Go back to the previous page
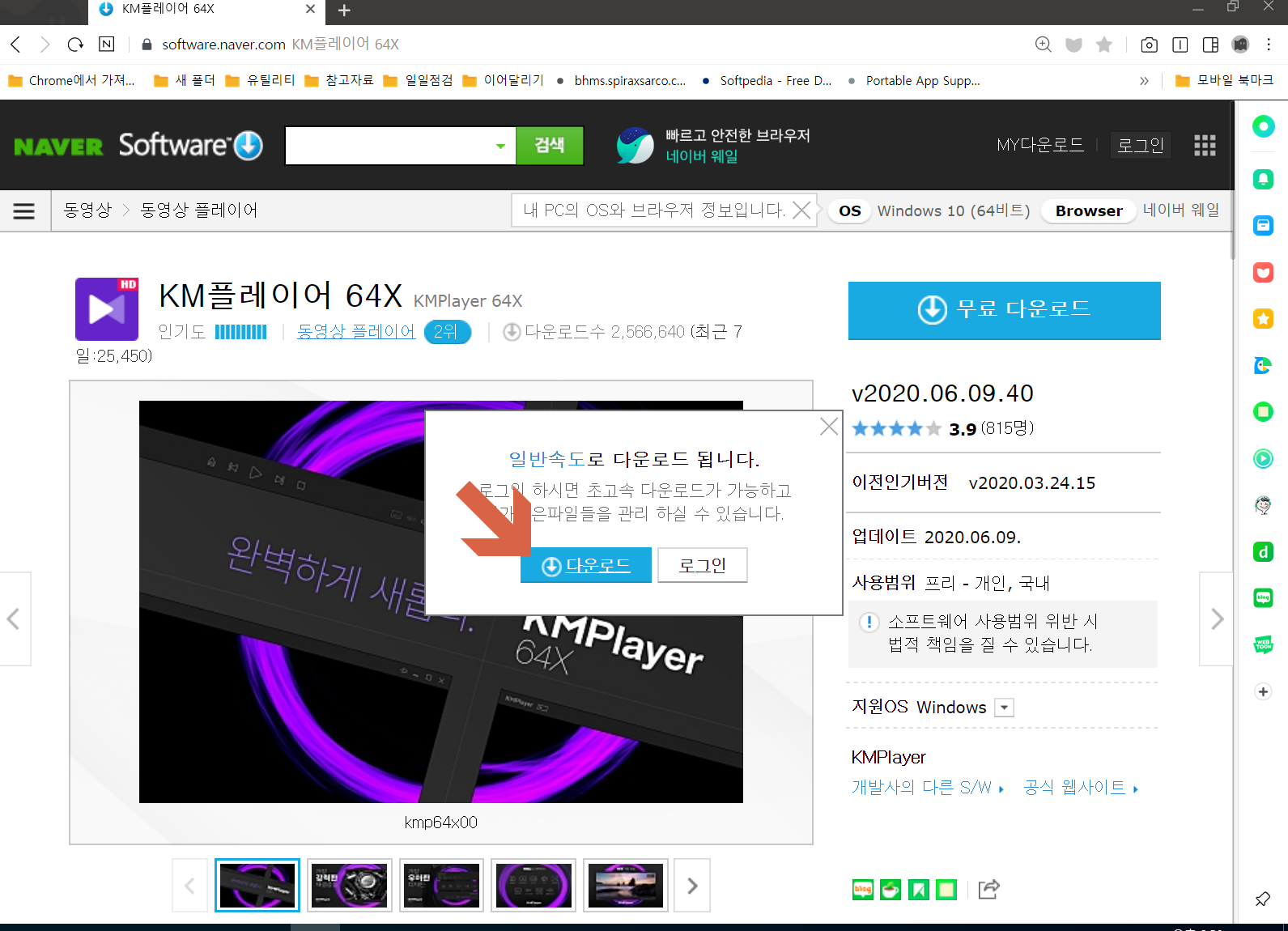1288x931 pixels. coord(15,45)
